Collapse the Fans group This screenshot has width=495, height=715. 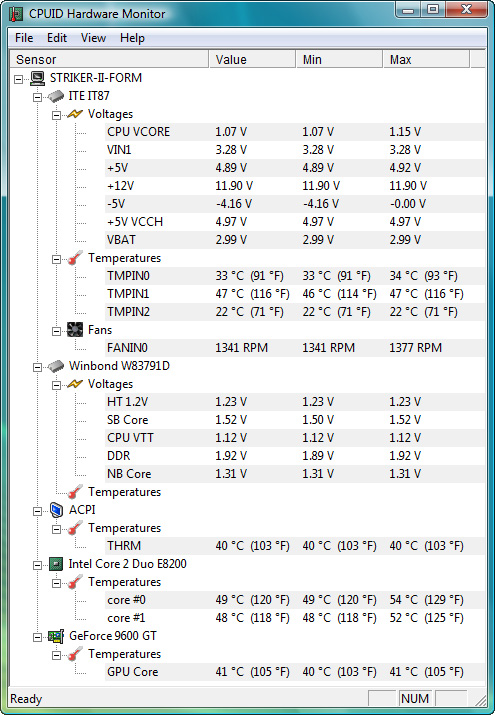pos(56,332)
